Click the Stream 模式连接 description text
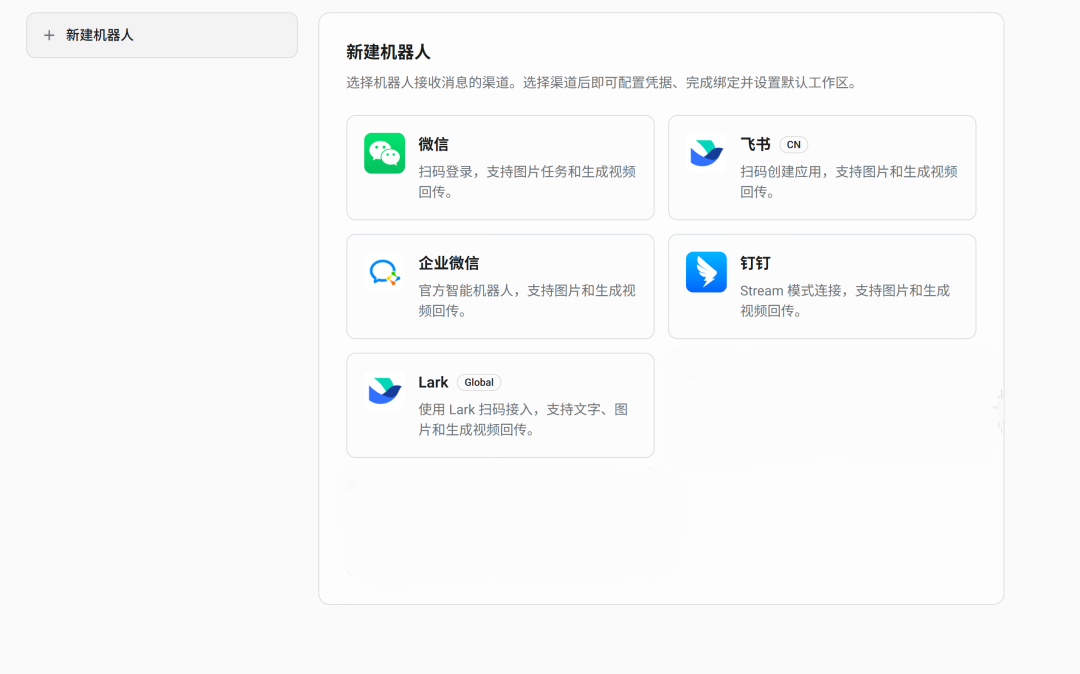The image size is (1080, 674). [845, 301]
